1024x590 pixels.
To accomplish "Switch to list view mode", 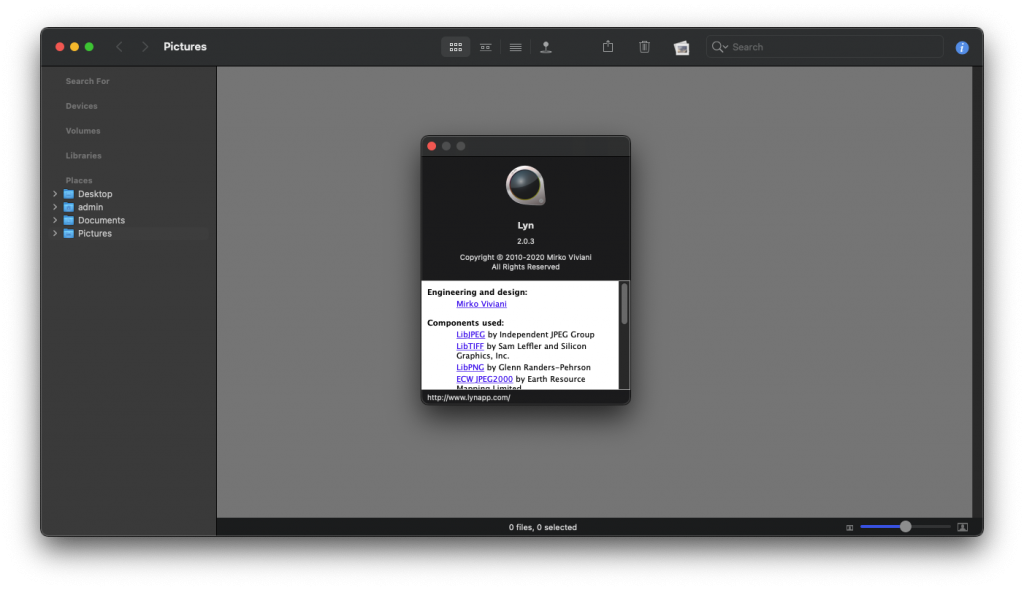I will pos(515,47).
